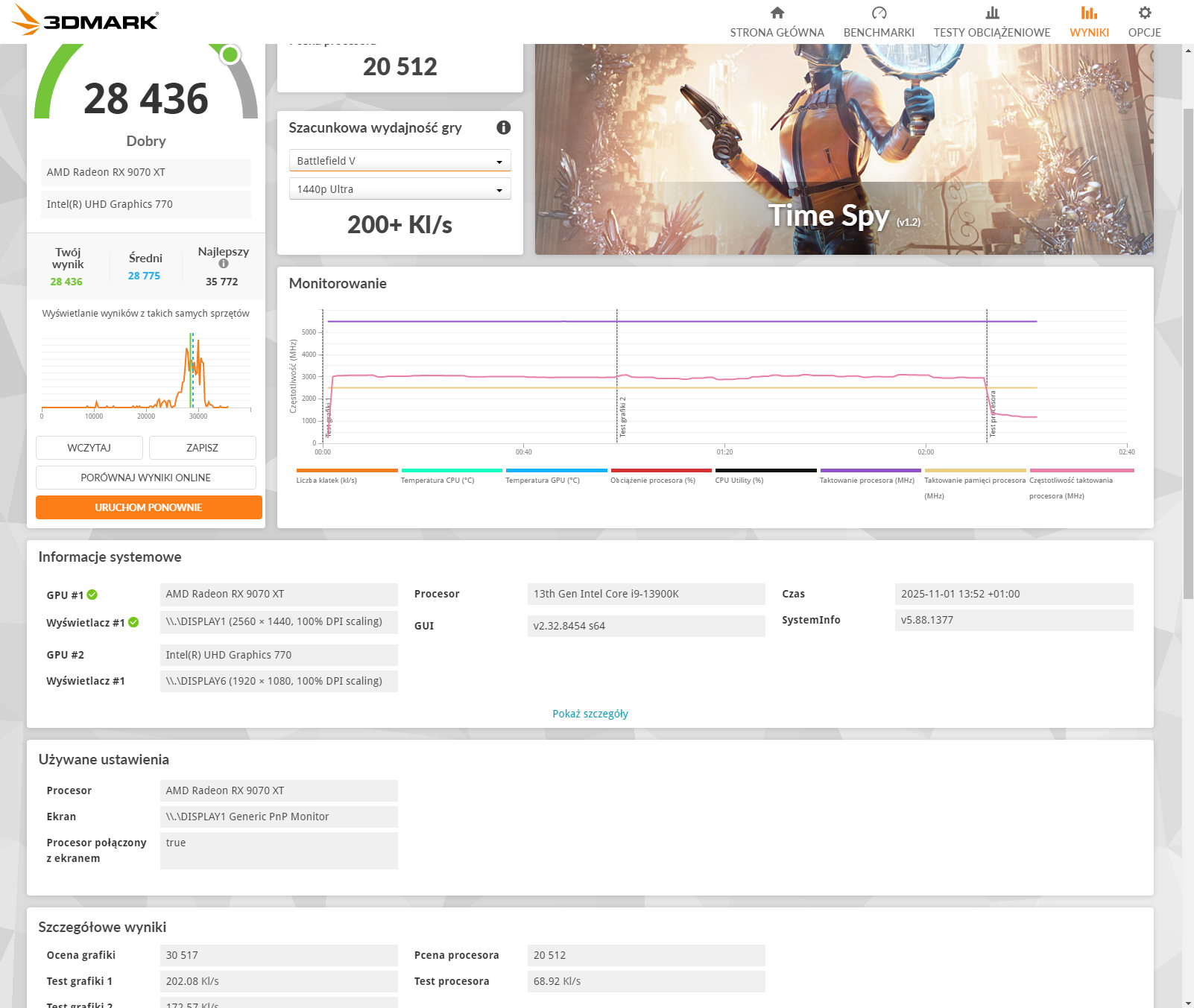Go to the Strona główna tab
Image resolution: width=1194 pixels, height=1008 pixels.
pyautogui.click(x=777, y=32)
